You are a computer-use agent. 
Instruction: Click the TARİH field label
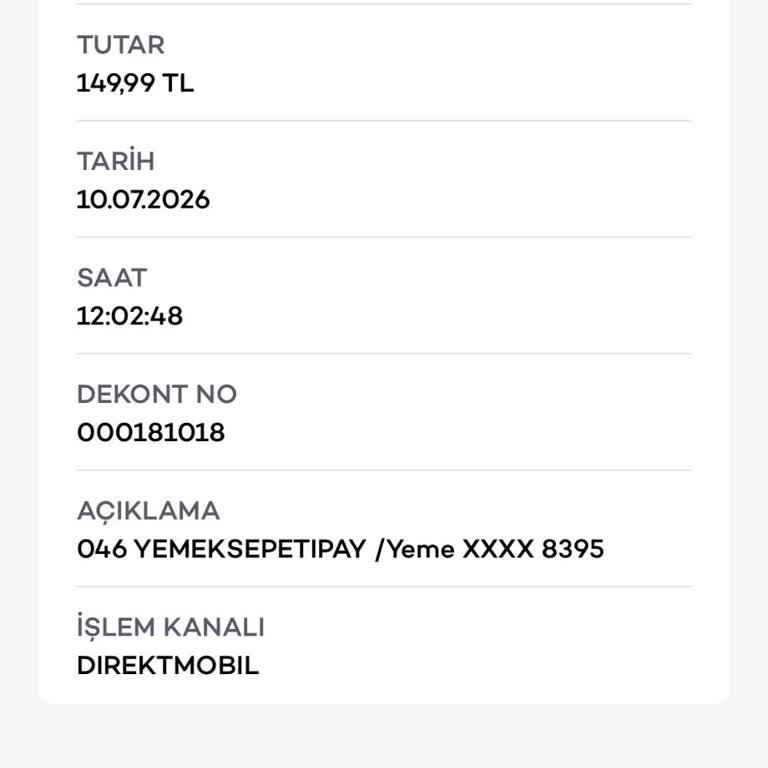pos(116,160)
